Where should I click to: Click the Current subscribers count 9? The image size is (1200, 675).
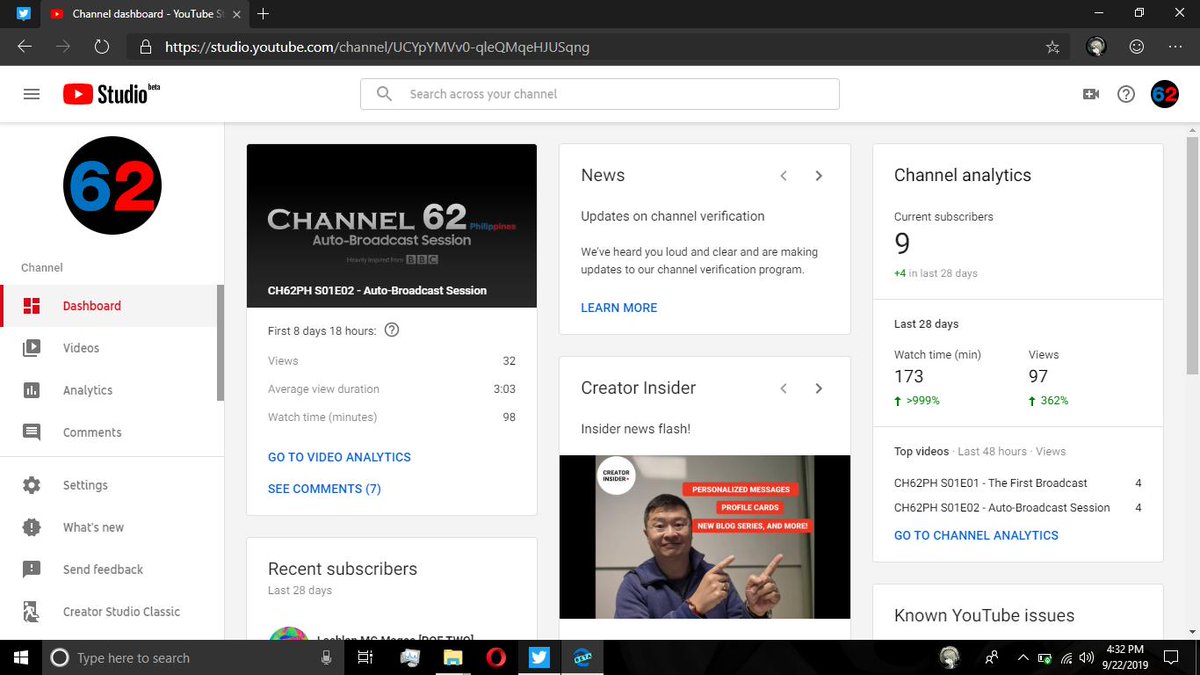pos(902,242)
